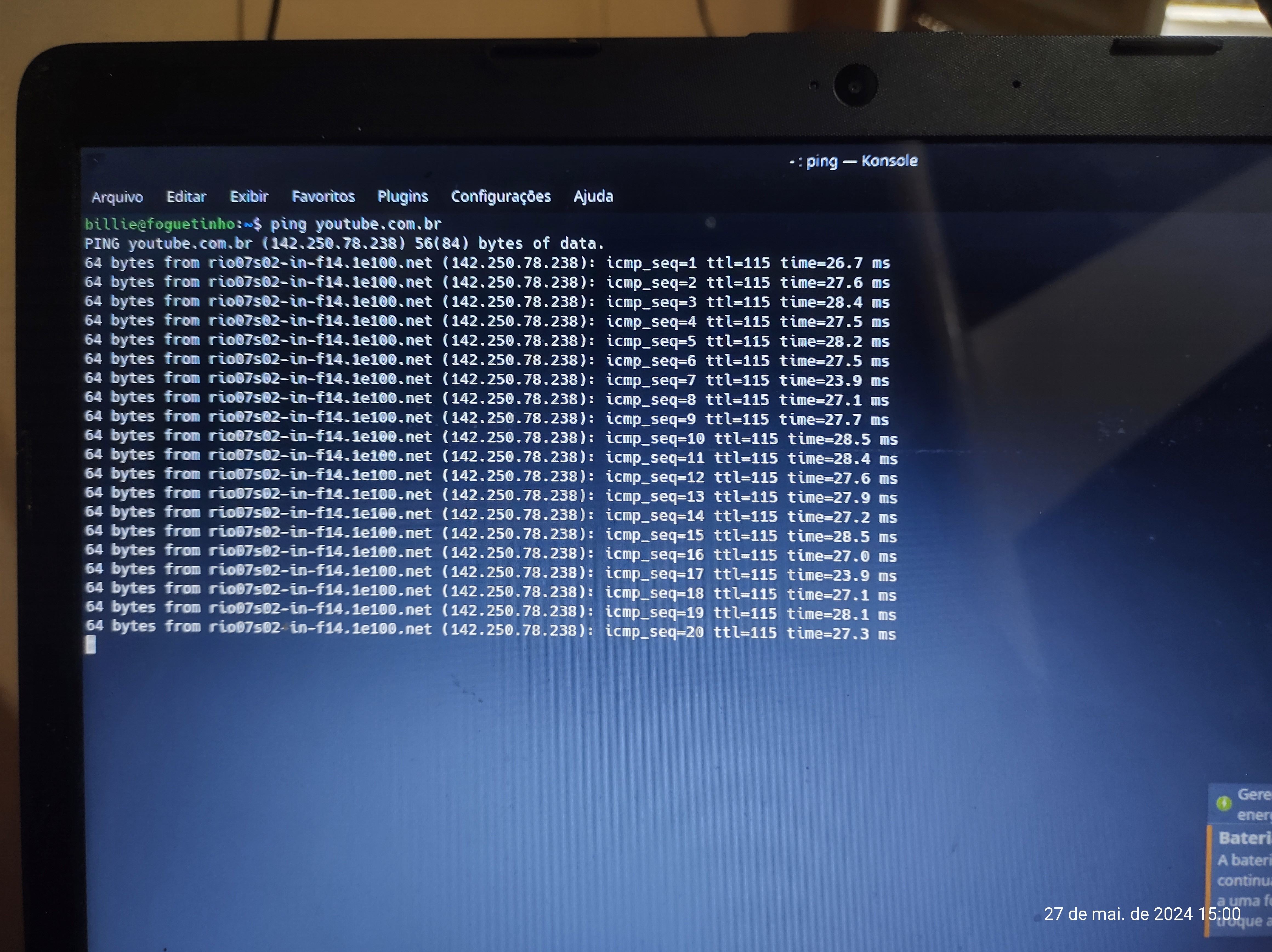1272x952 pixels.
Task: Click the empty terminal area below output
Action: point(518,777)
